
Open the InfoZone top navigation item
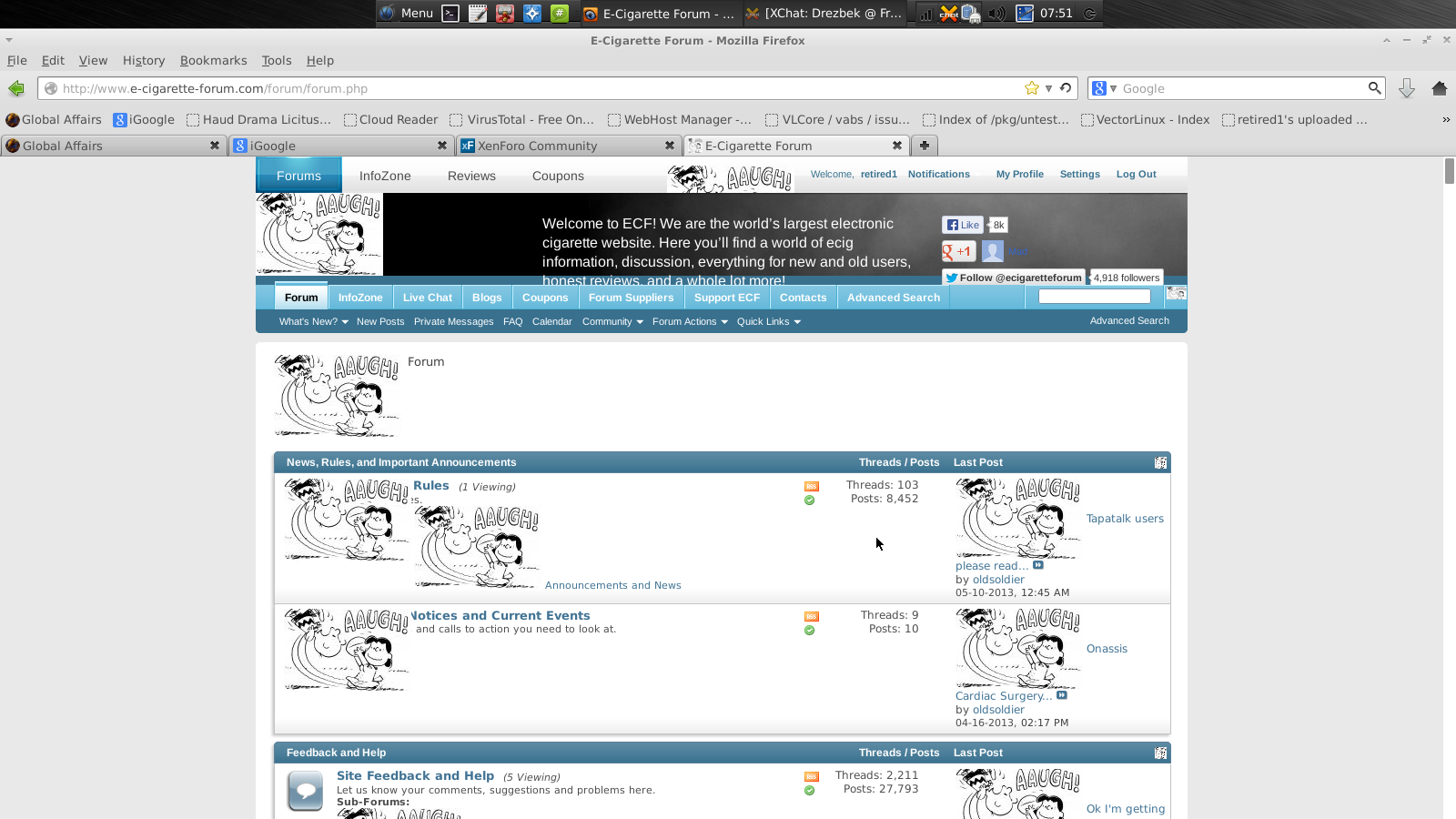(x=385, y=176)
